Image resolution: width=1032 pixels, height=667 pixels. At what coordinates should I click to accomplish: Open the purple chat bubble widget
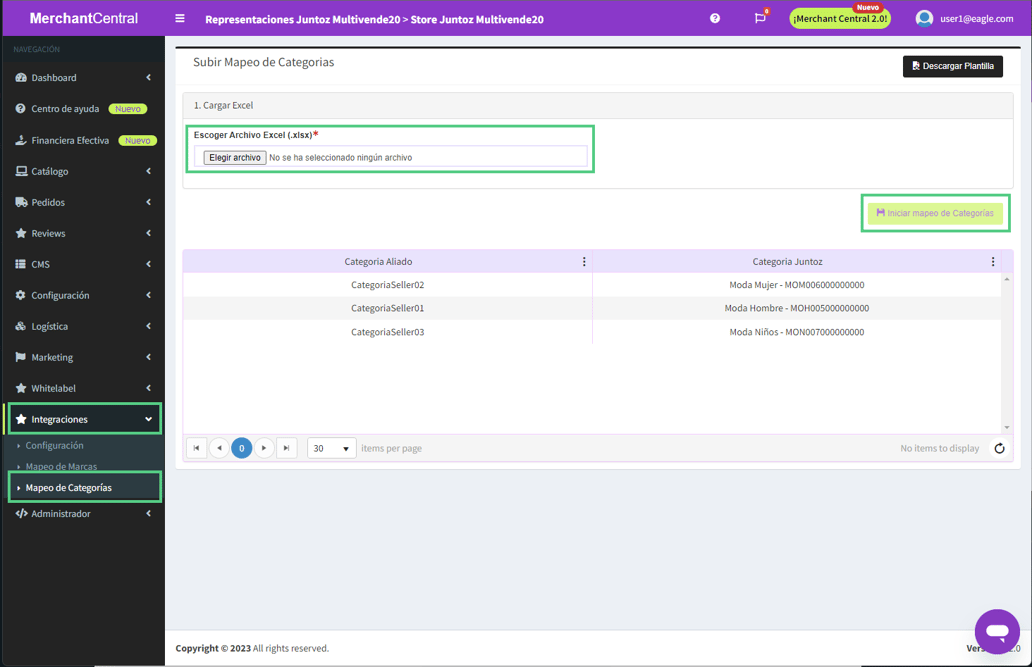(x=997, y=631)
